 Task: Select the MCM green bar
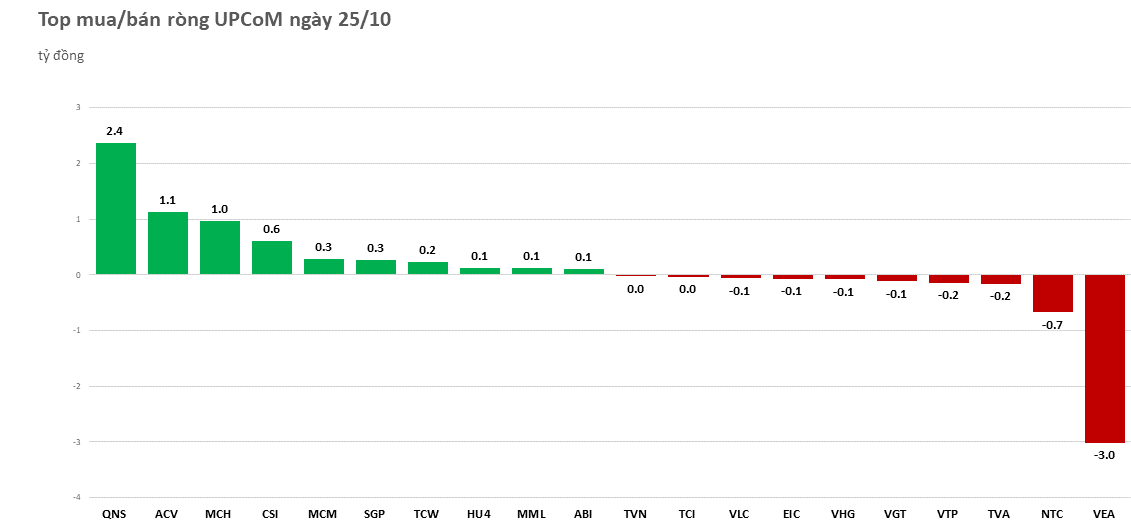click(323, 266)
